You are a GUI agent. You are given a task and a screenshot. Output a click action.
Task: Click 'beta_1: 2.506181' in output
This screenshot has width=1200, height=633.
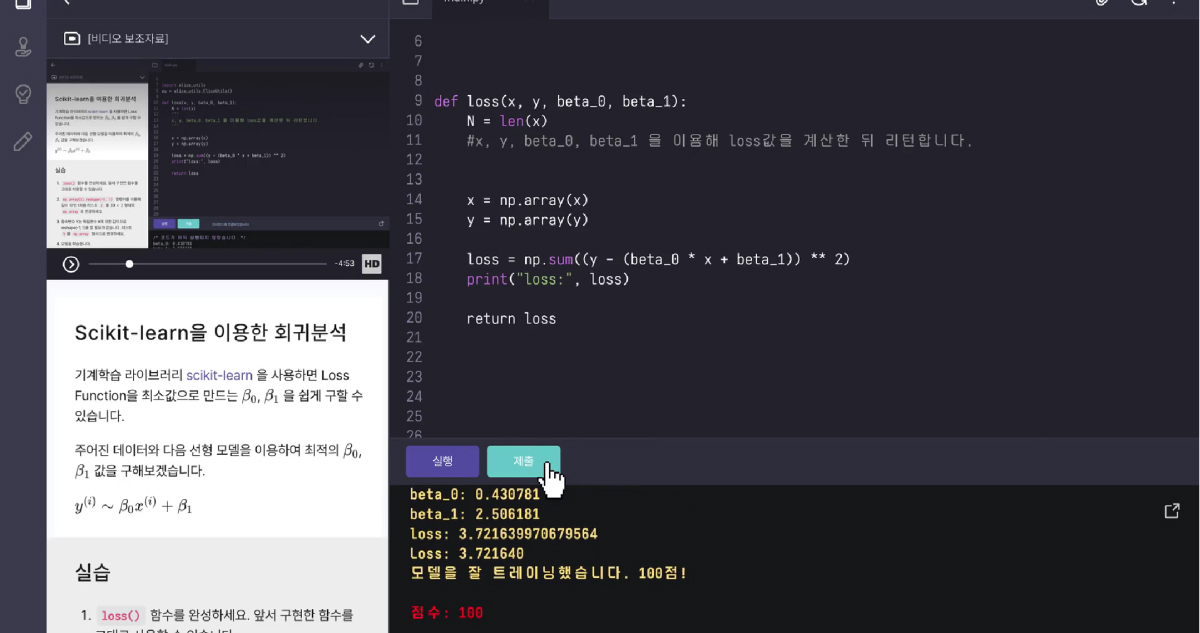[475, 514]
